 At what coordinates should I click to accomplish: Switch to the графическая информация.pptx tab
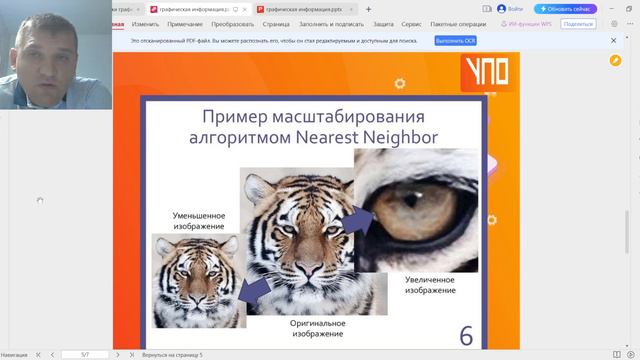[x=304, y=9]
